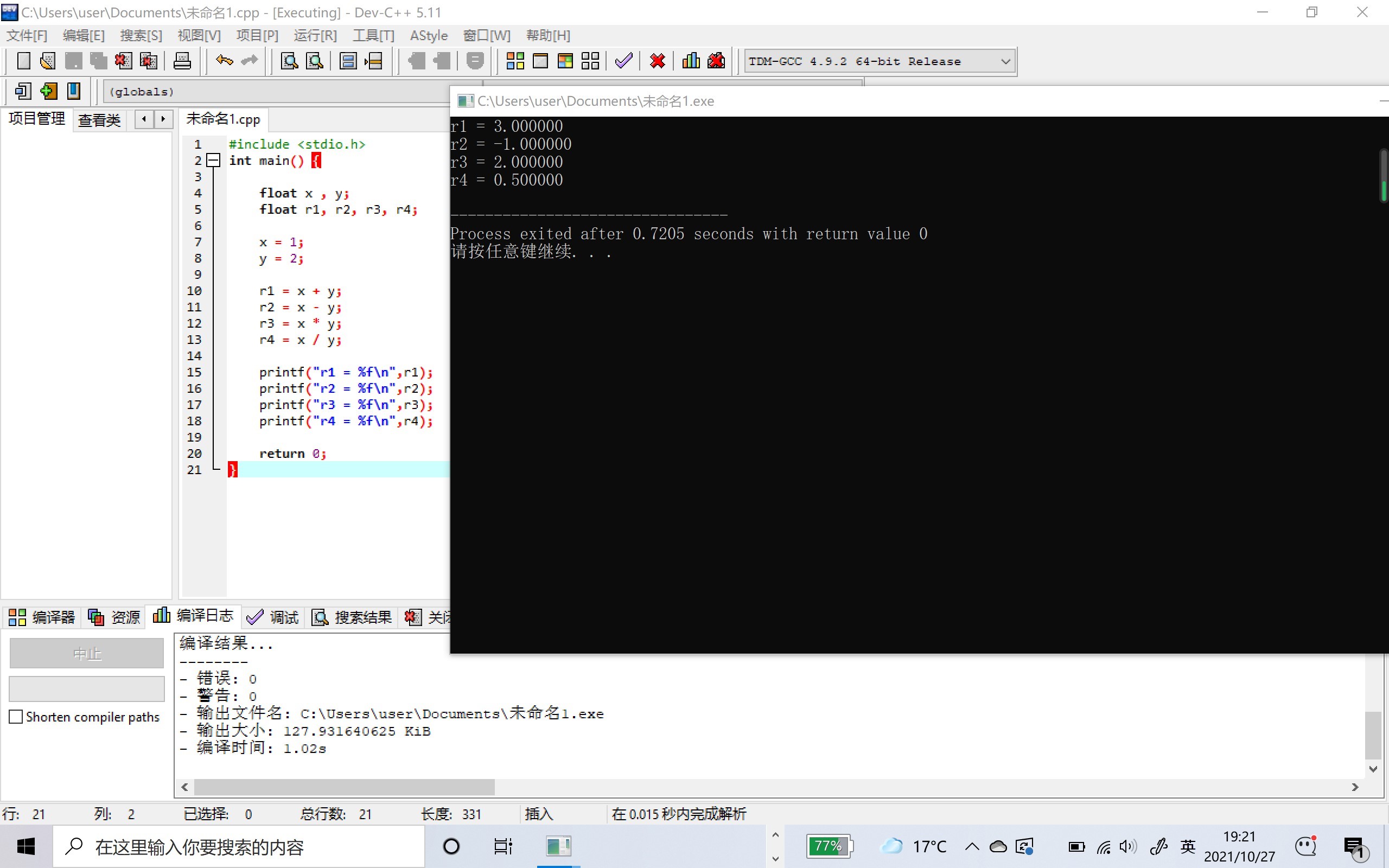This screenshot has height=868, width=1389.
Task: Click the right arrow next to 查看类 tab
Action: tap(163, 119)
